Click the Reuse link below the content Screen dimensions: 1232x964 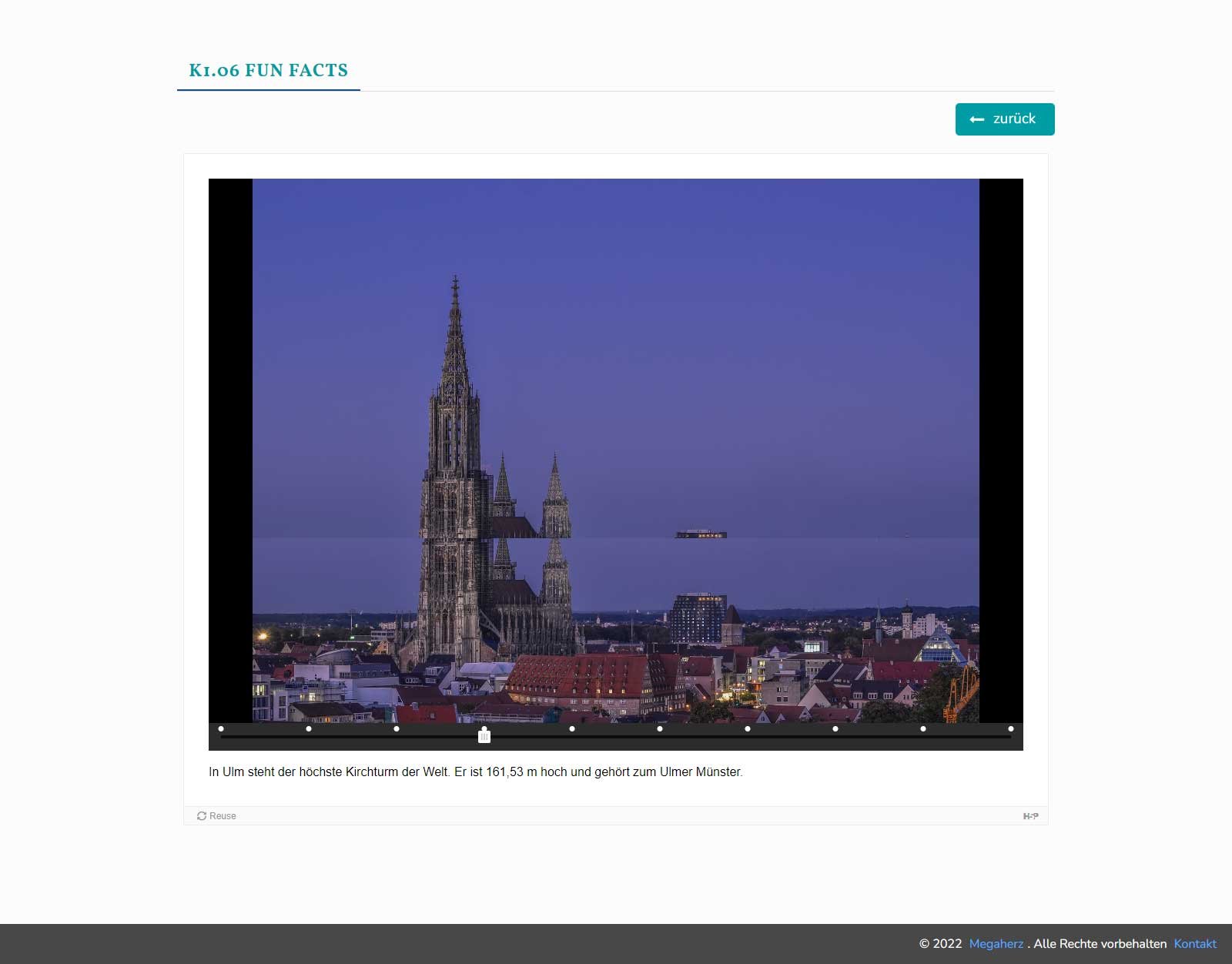216,816
